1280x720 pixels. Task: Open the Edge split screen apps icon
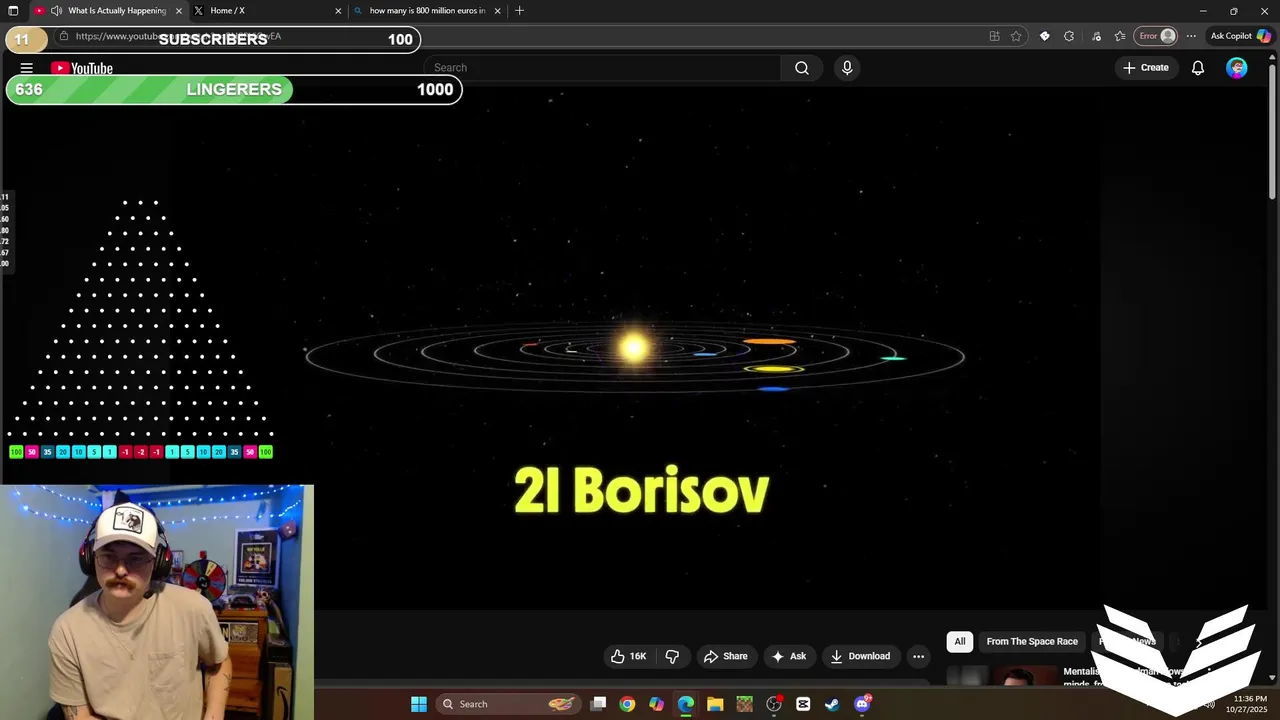(x=994, y=36)
